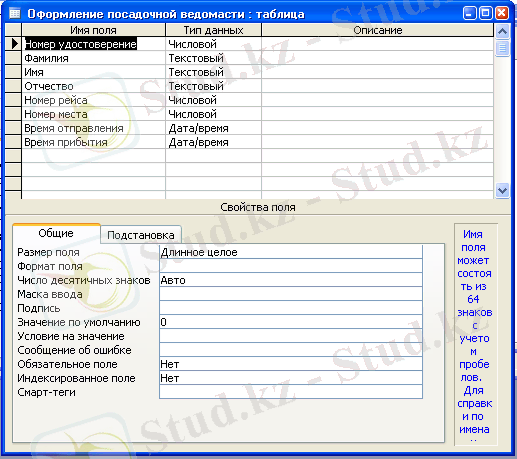Image resolution: width=517 pixels, height=459 pixels.
Task: Open data type cell of Время отправления row
Action: [x=213, y=128]
